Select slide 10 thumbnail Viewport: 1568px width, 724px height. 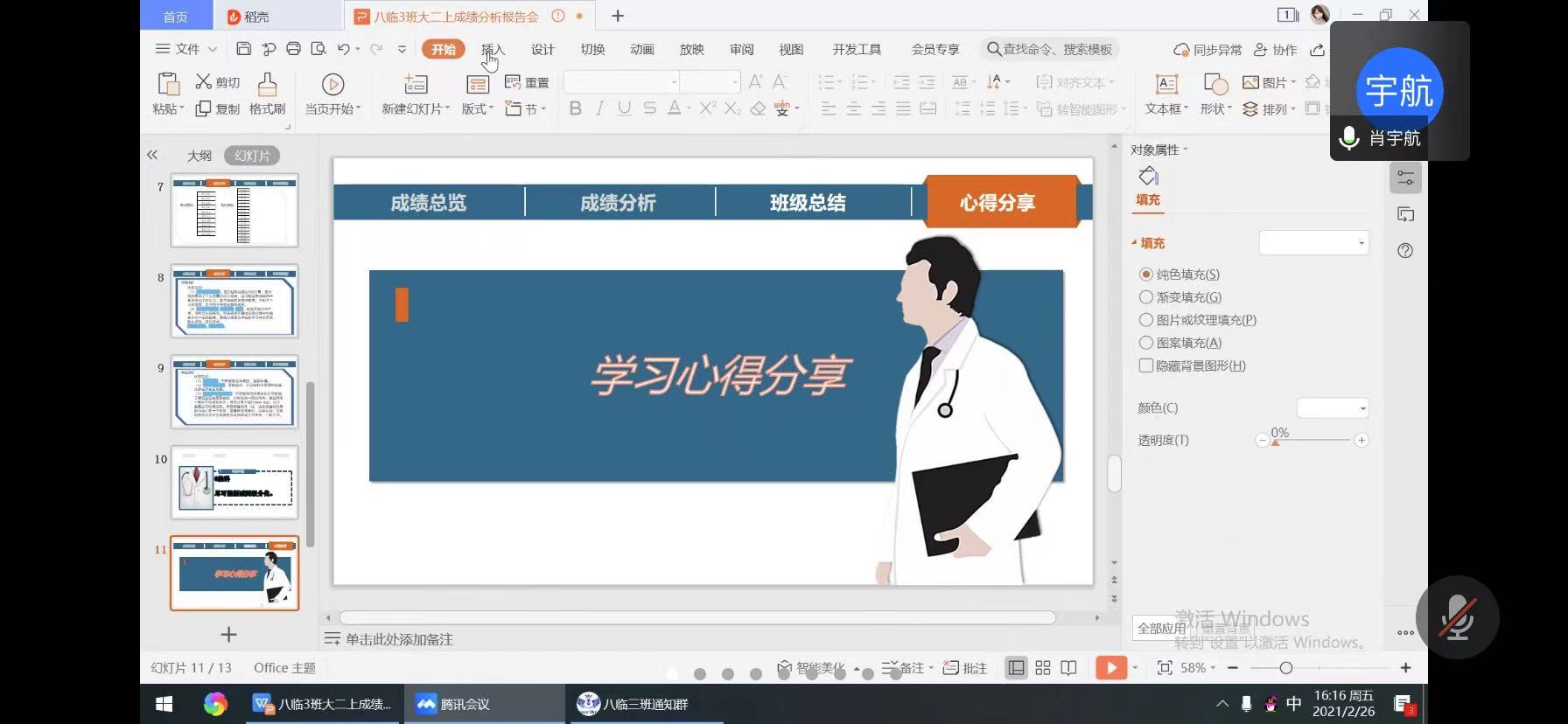tap(234, 483)
